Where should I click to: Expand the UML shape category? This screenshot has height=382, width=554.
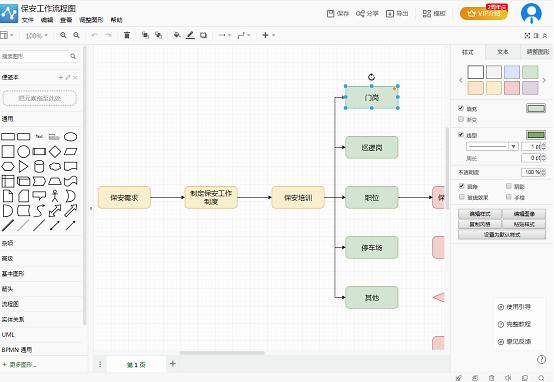click(8, 334)
